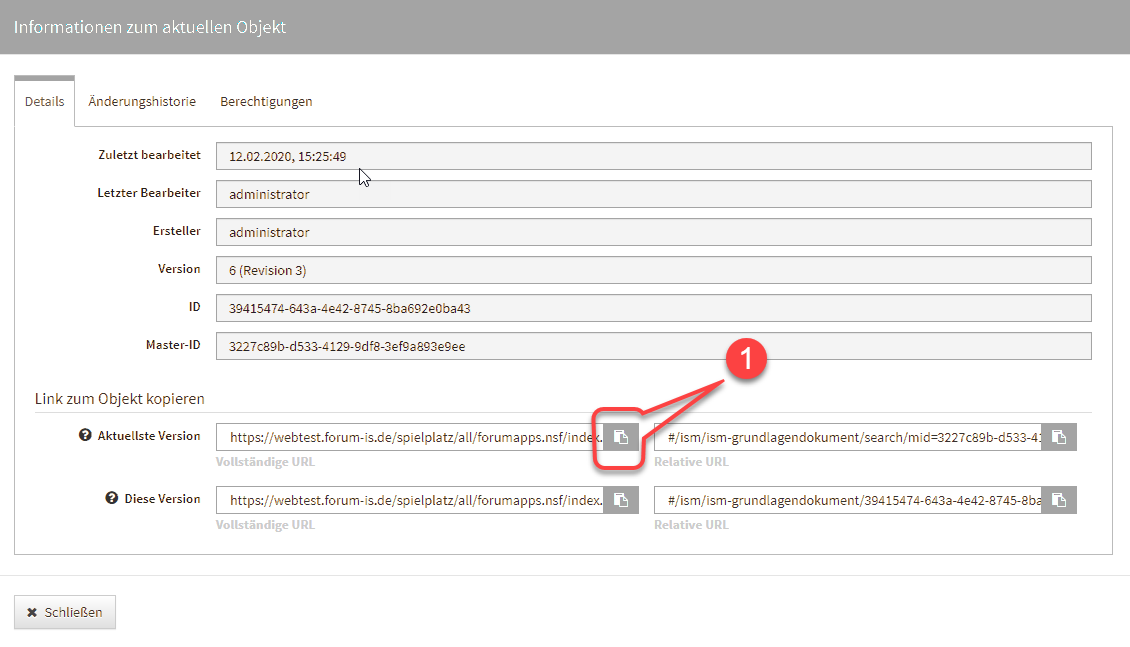This screenshot has width=1130, height=647.
Task: Click Diese Version relative URL text box
Action: 848,500
